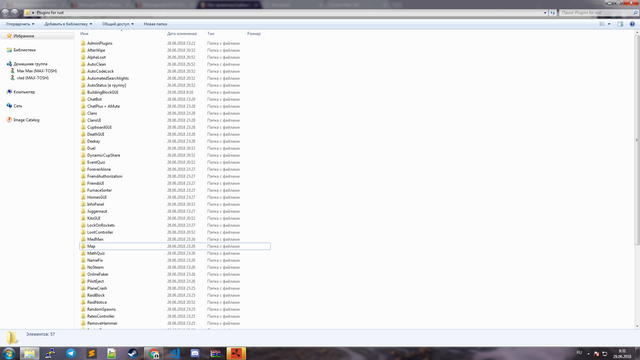This screenshot has width=640, height=360.
Task: Open Telegram from the taskbar
Action: click(71, 353)
